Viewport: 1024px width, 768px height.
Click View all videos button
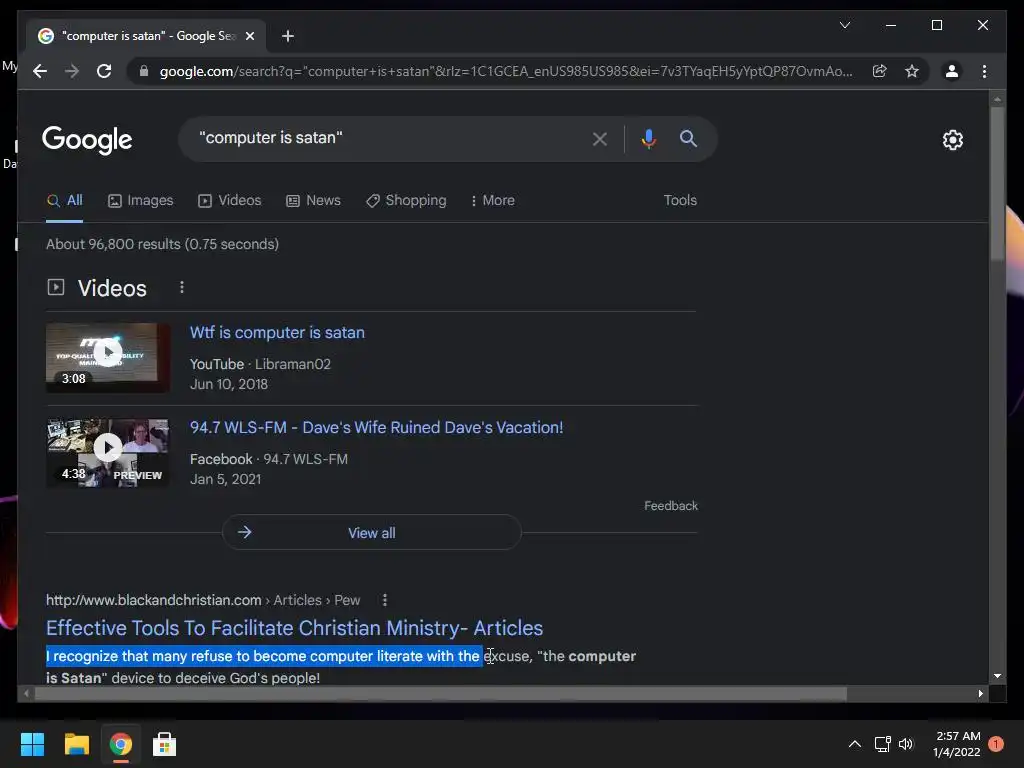tap(372, 533)
